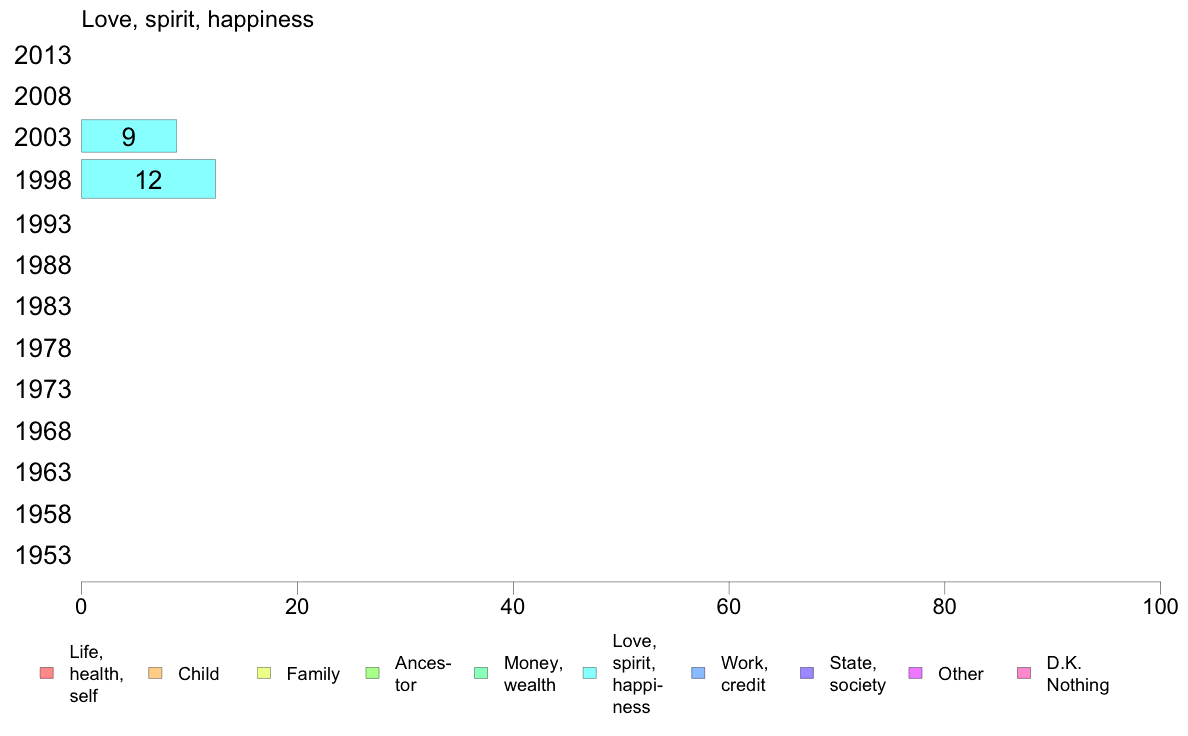Select the Ancestor green legend swatch
This screenshot has height=736, width=1188.
[372, 673]
